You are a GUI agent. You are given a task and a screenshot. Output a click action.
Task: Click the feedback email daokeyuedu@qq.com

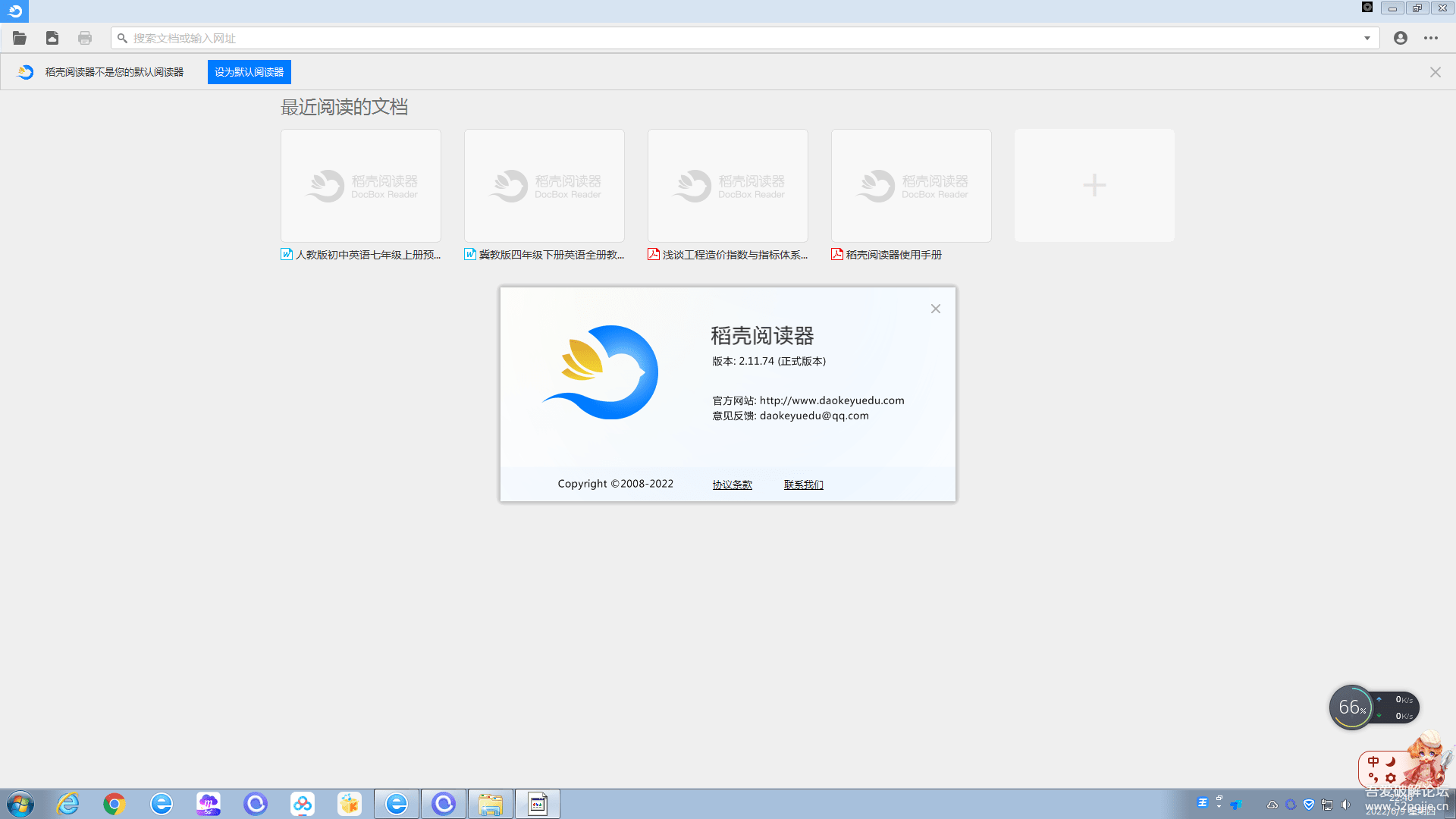(814, 416)
